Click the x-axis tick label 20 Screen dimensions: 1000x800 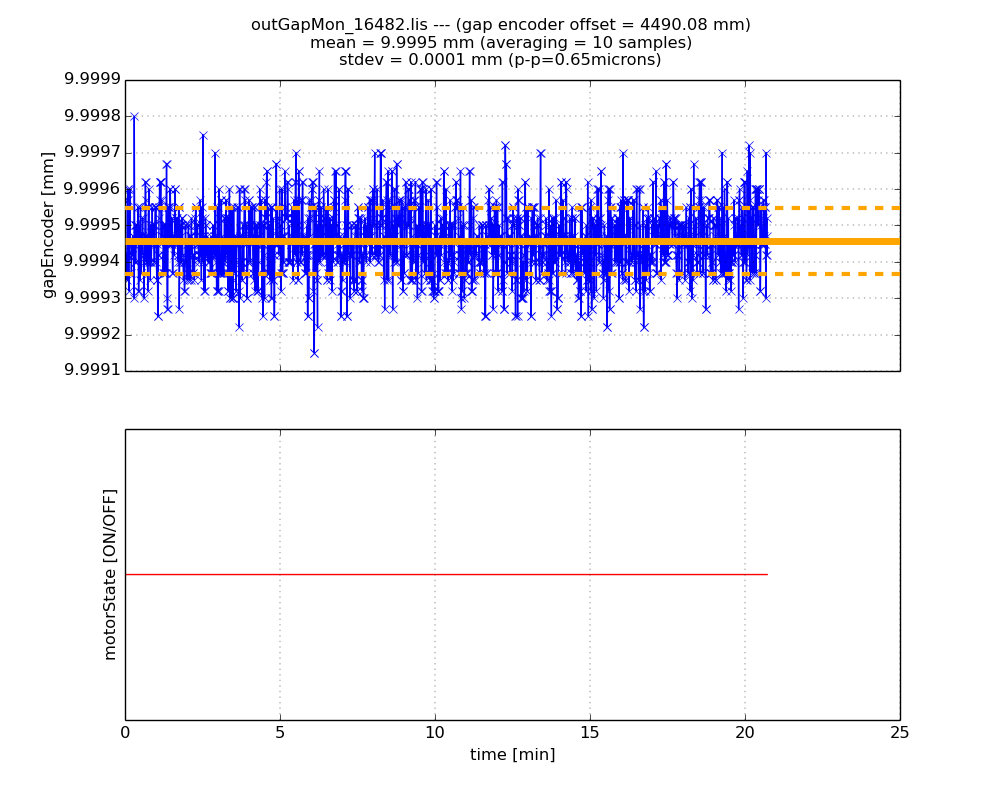point(745,733)
